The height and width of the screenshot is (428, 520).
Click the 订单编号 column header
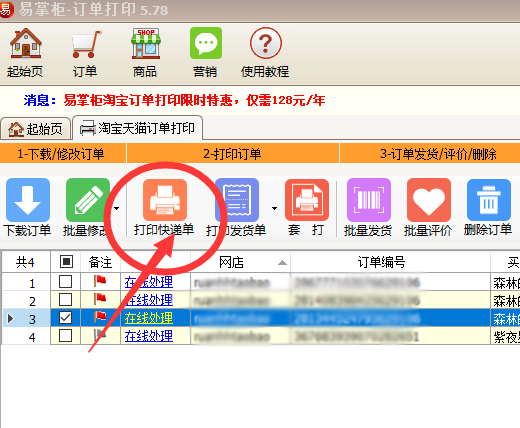pos(390,262)
